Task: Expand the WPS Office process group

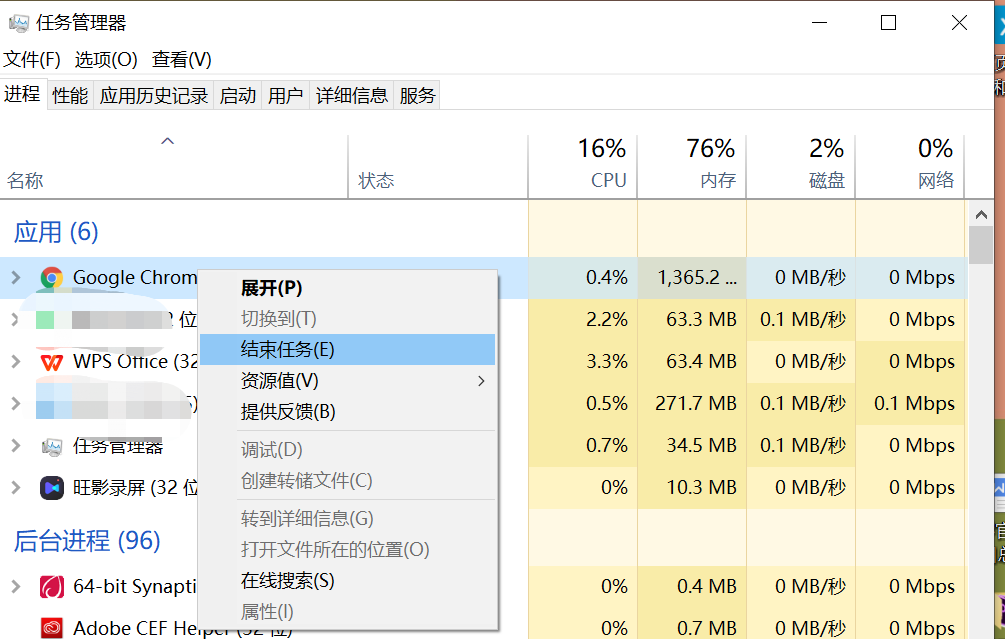Action: [16, 361]
